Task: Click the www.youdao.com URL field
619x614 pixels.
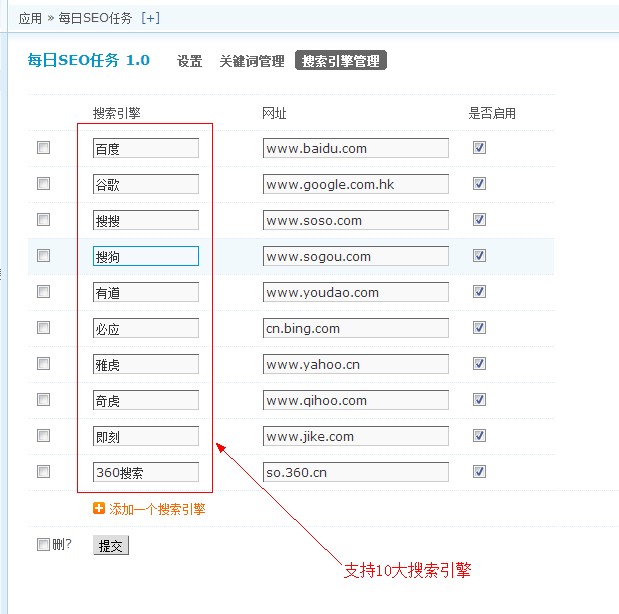Action: click(x=356, y=292)
